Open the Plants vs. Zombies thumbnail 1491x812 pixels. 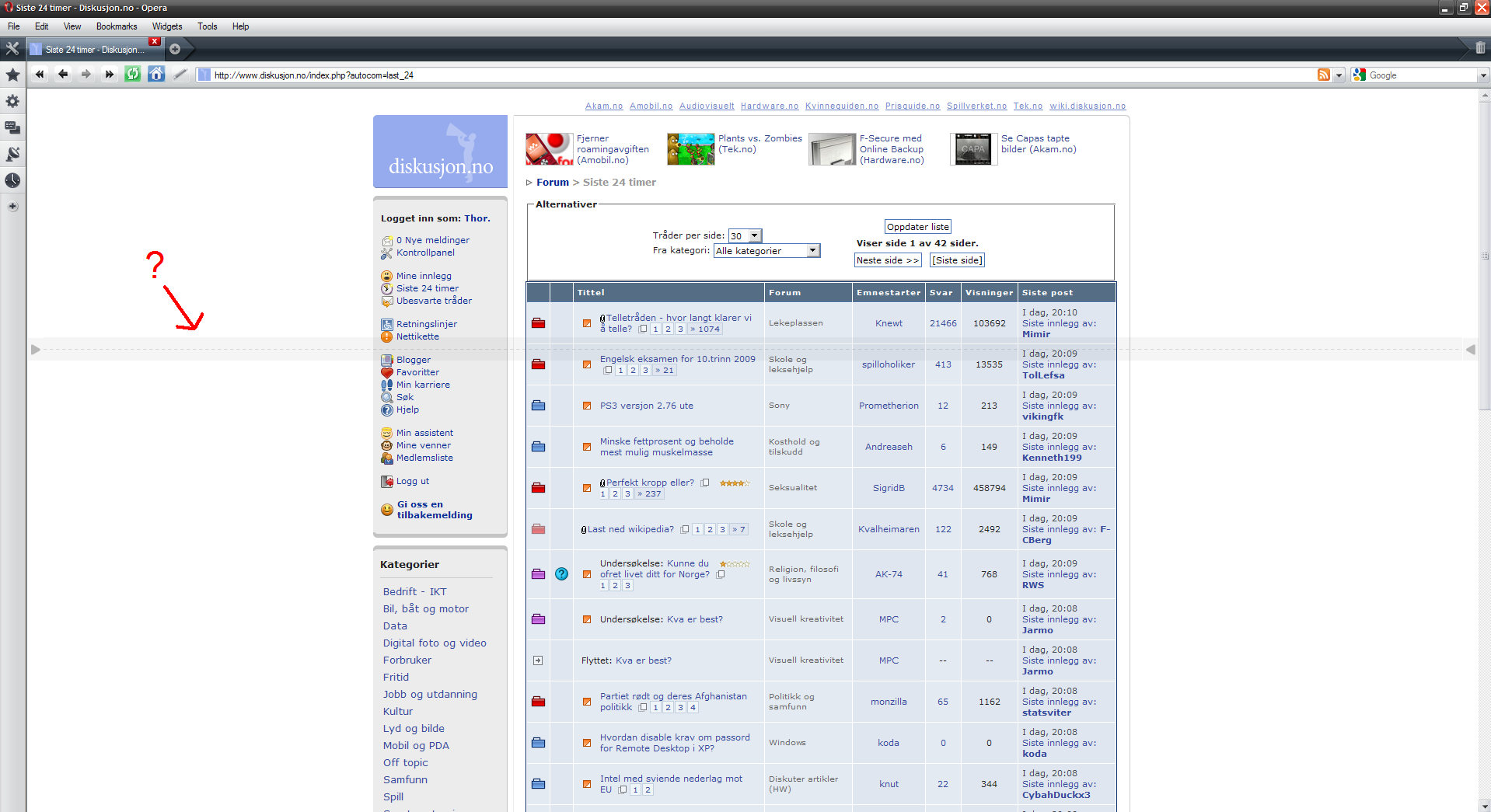click(690, 149)
